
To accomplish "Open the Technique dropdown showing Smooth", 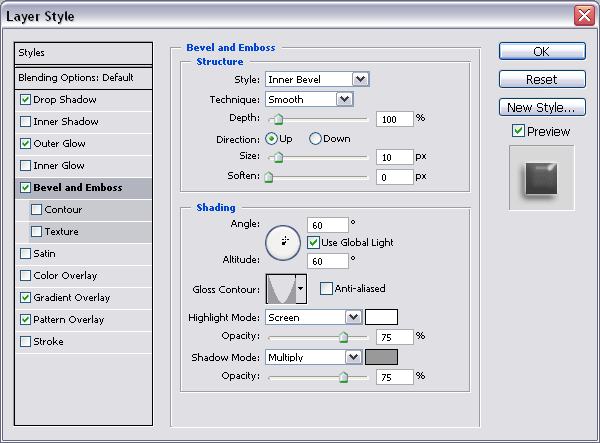I will pyautogui.click(x=309, y=99).
